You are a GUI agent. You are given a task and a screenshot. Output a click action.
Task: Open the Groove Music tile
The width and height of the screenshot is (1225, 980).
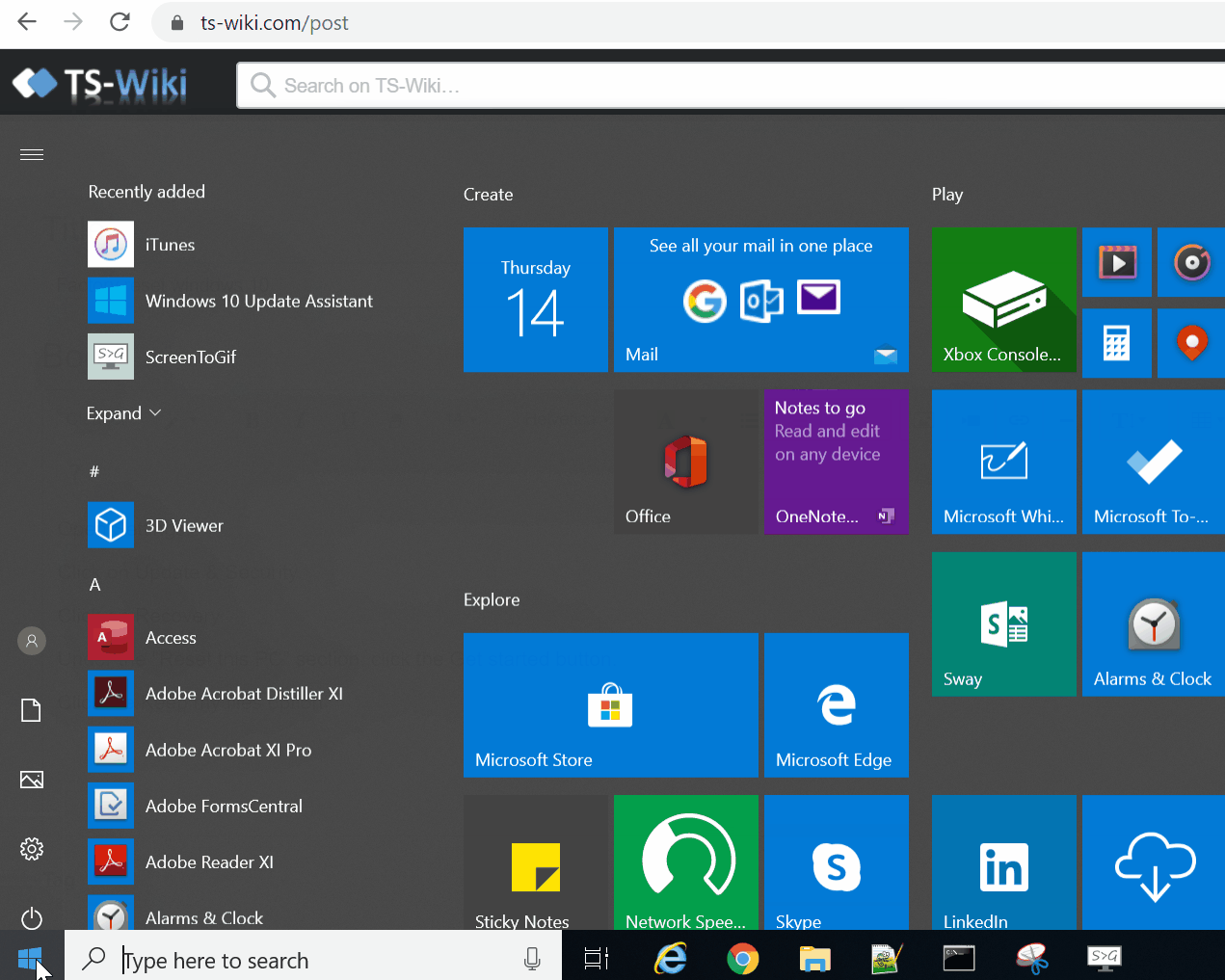click(x=1191, y=262)
